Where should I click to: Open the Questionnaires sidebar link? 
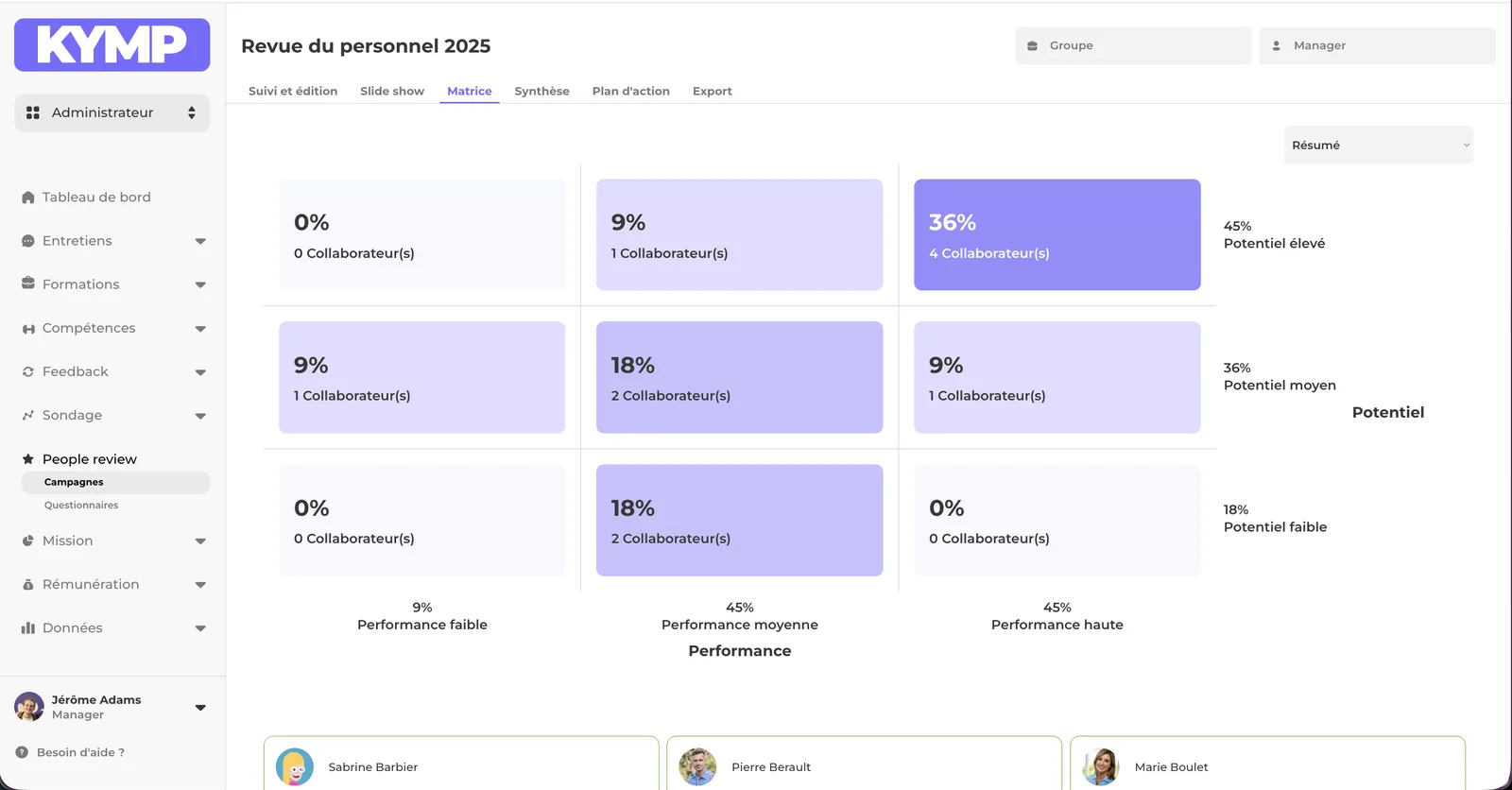81,505
